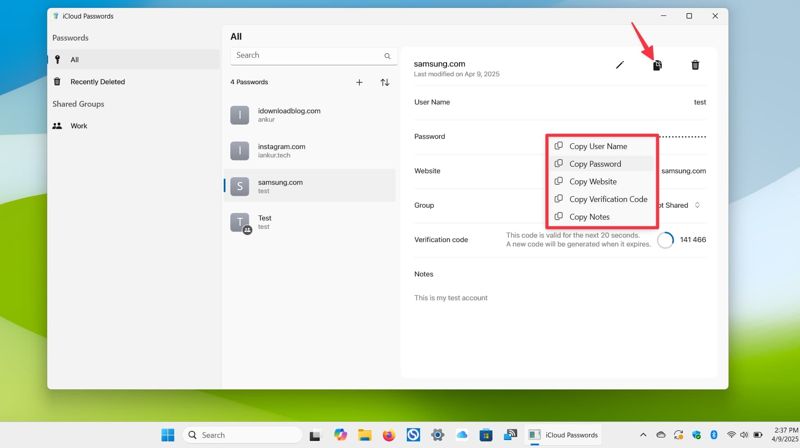This screenshot has height=448, width=800.
Task: Click the verification code countdown ring
Action: point(665,240)
